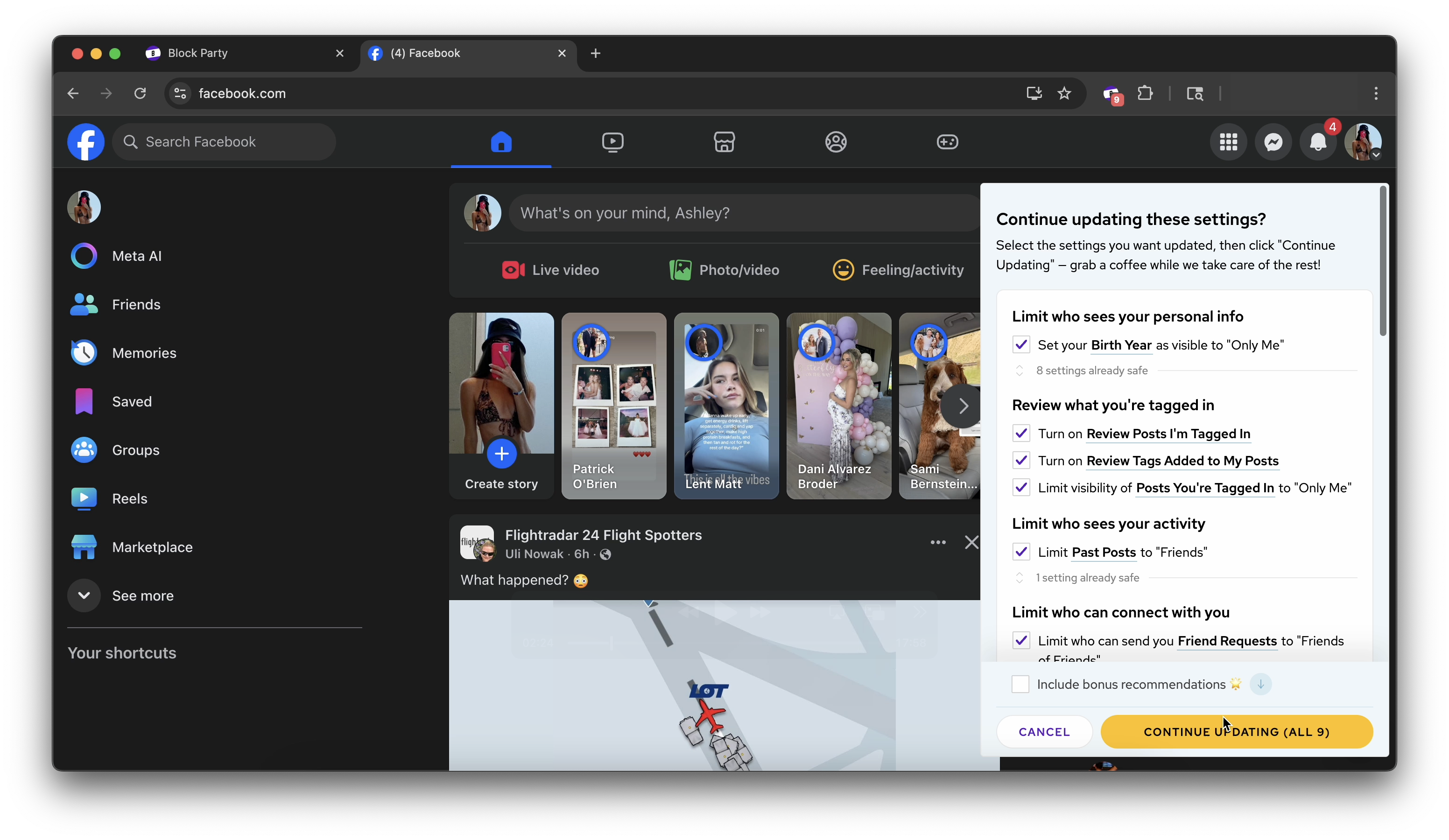
Task: Open own profile avatar in left sidebar
Action: tap(84, 207)
